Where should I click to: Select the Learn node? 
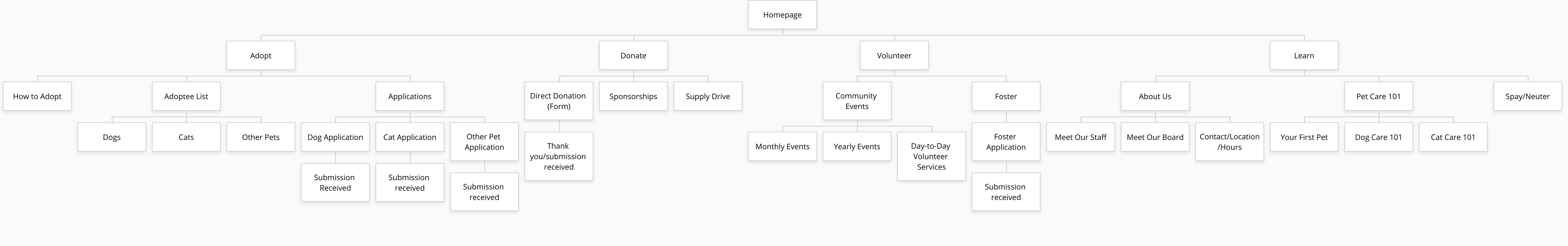click(1304, 55)
